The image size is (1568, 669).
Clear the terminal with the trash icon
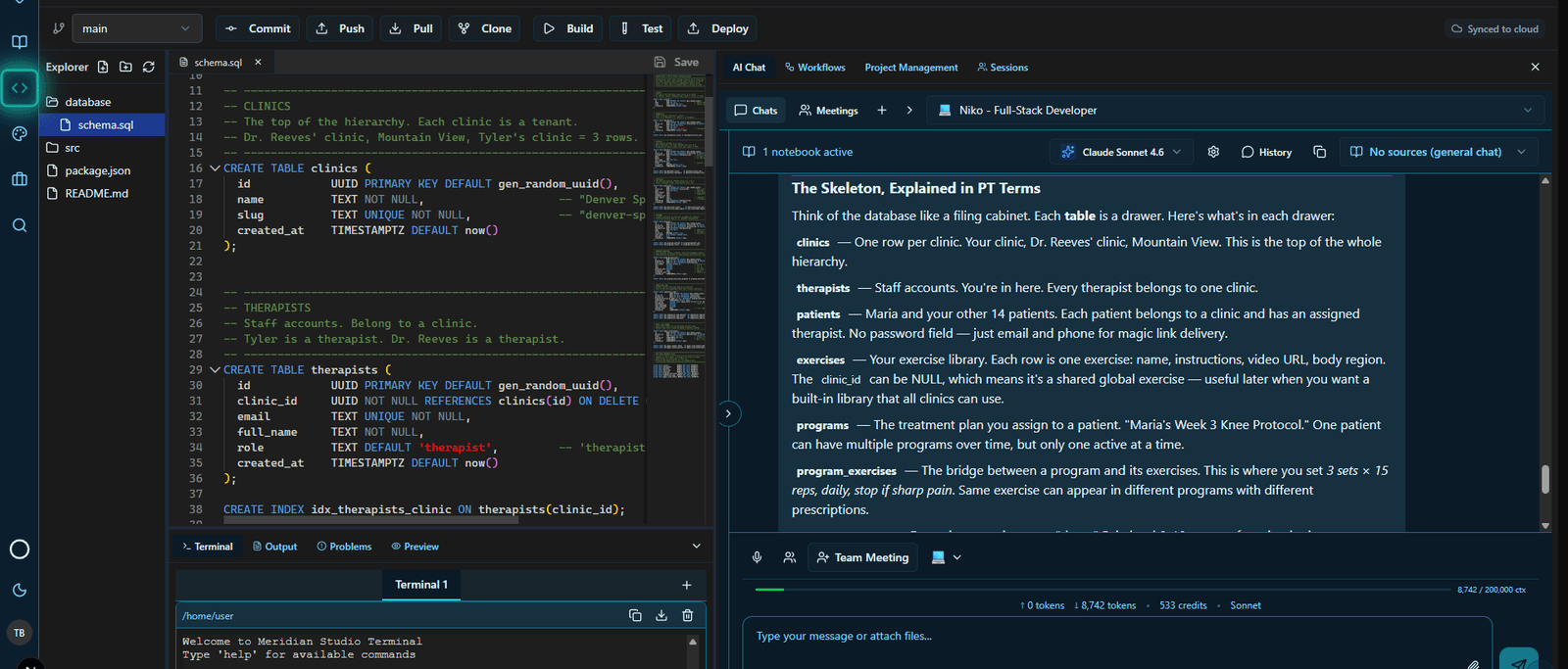point(687,615)
